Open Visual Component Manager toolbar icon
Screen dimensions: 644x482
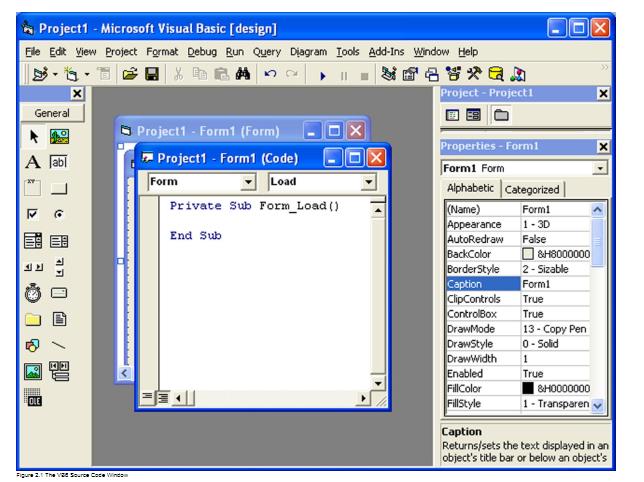518,74
